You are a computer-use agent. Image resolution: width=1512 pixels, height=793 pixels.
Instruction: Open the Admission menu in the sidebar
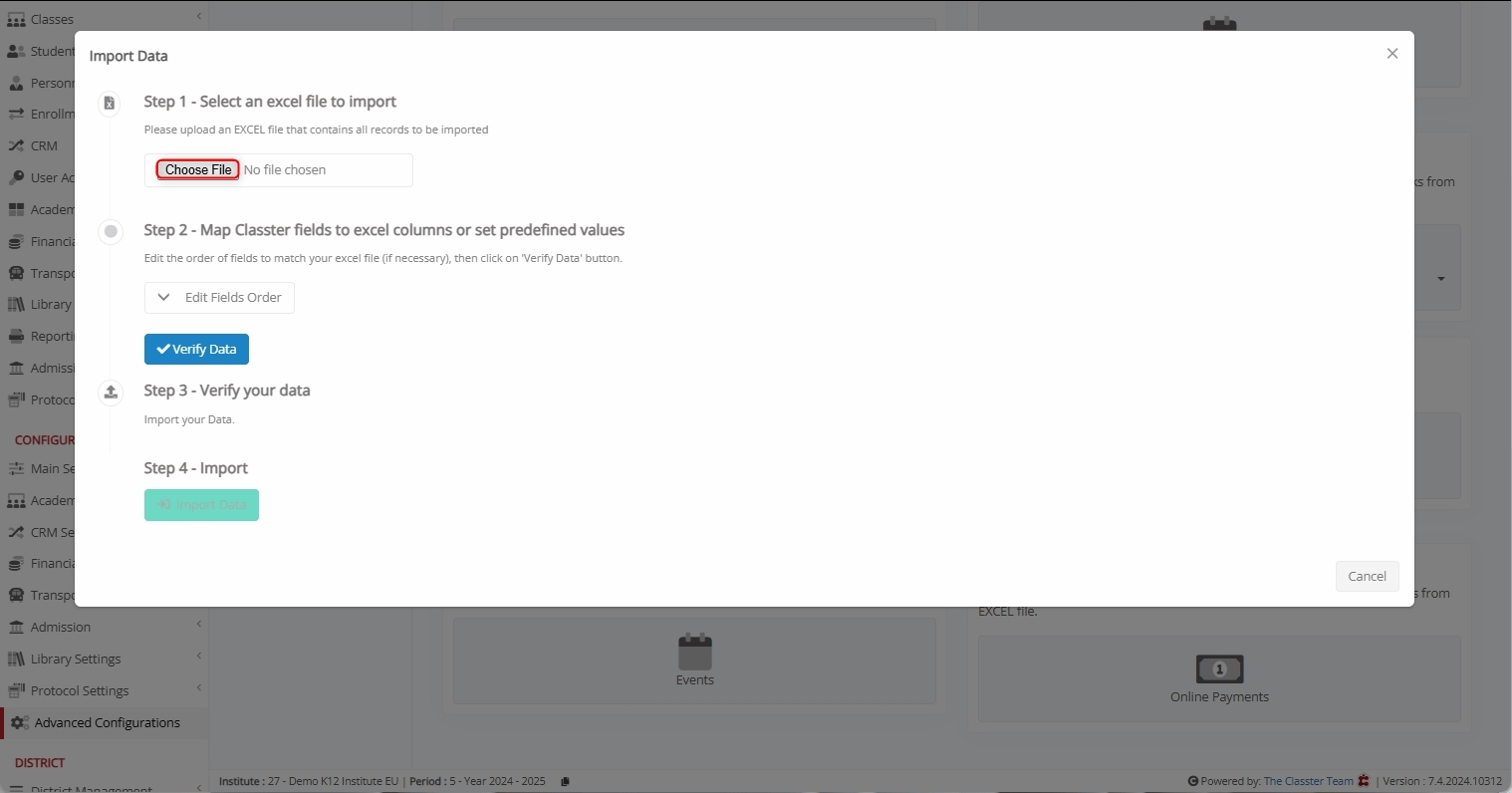coord(105,627)
